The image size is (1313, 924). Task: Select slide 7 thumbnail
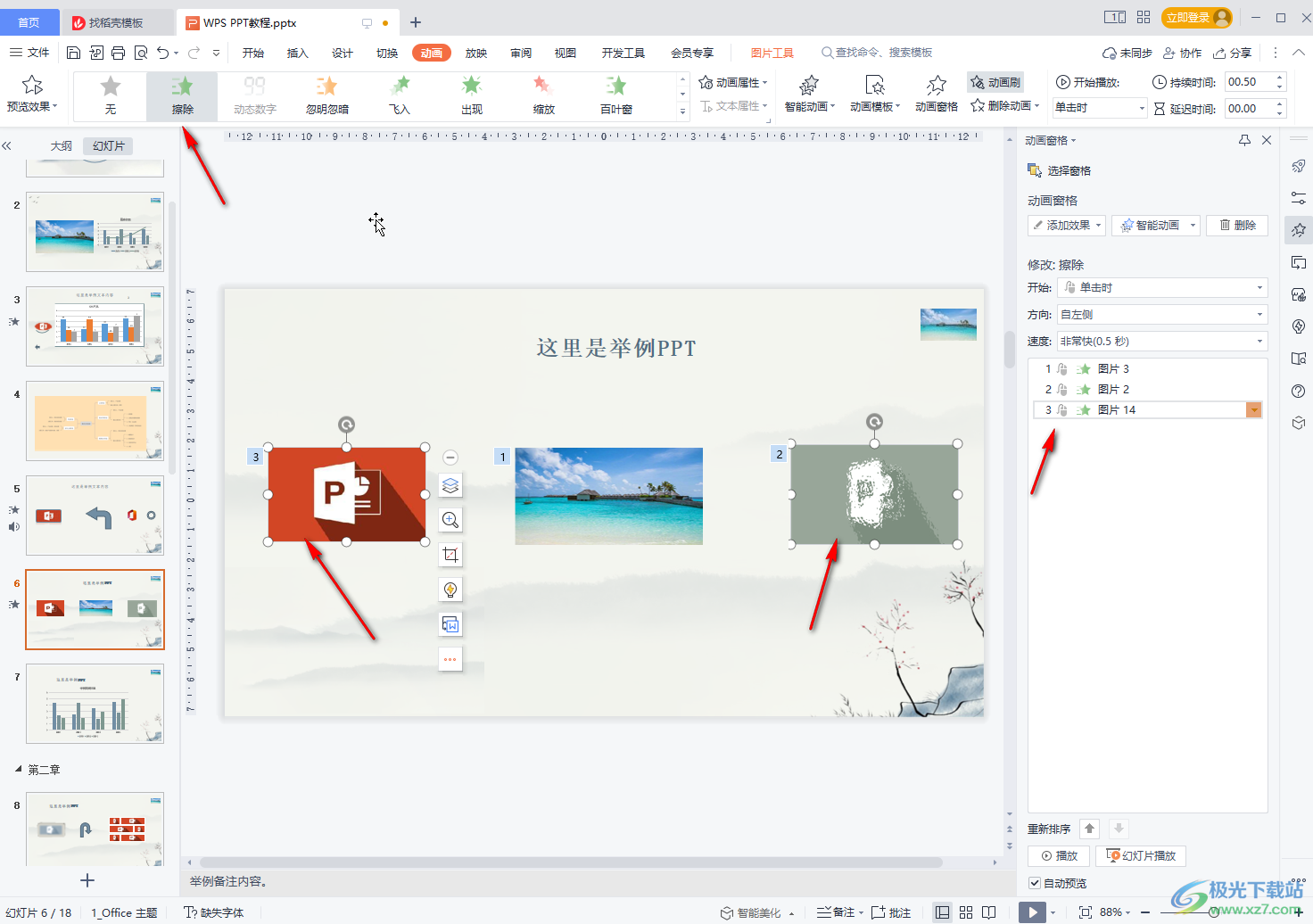click(x=95, y=704)
